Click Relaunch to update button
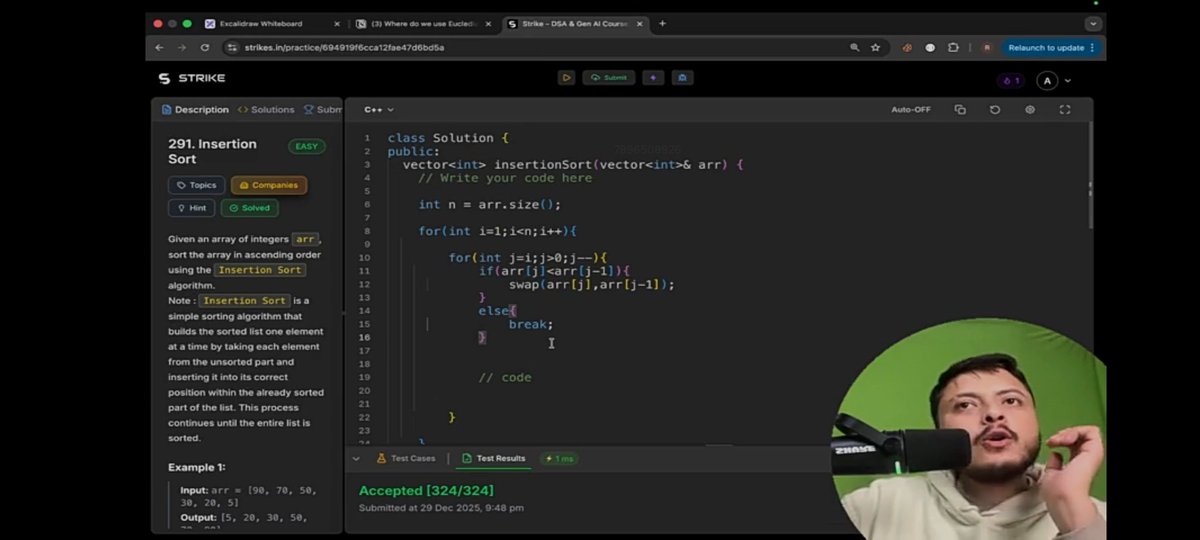 [1051, 47]
